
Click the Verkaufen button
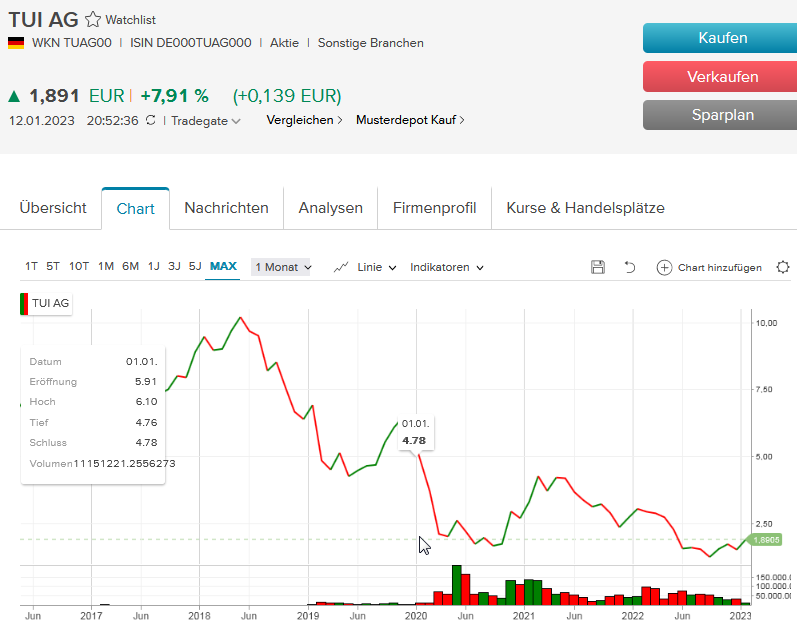tap(722, 77)
